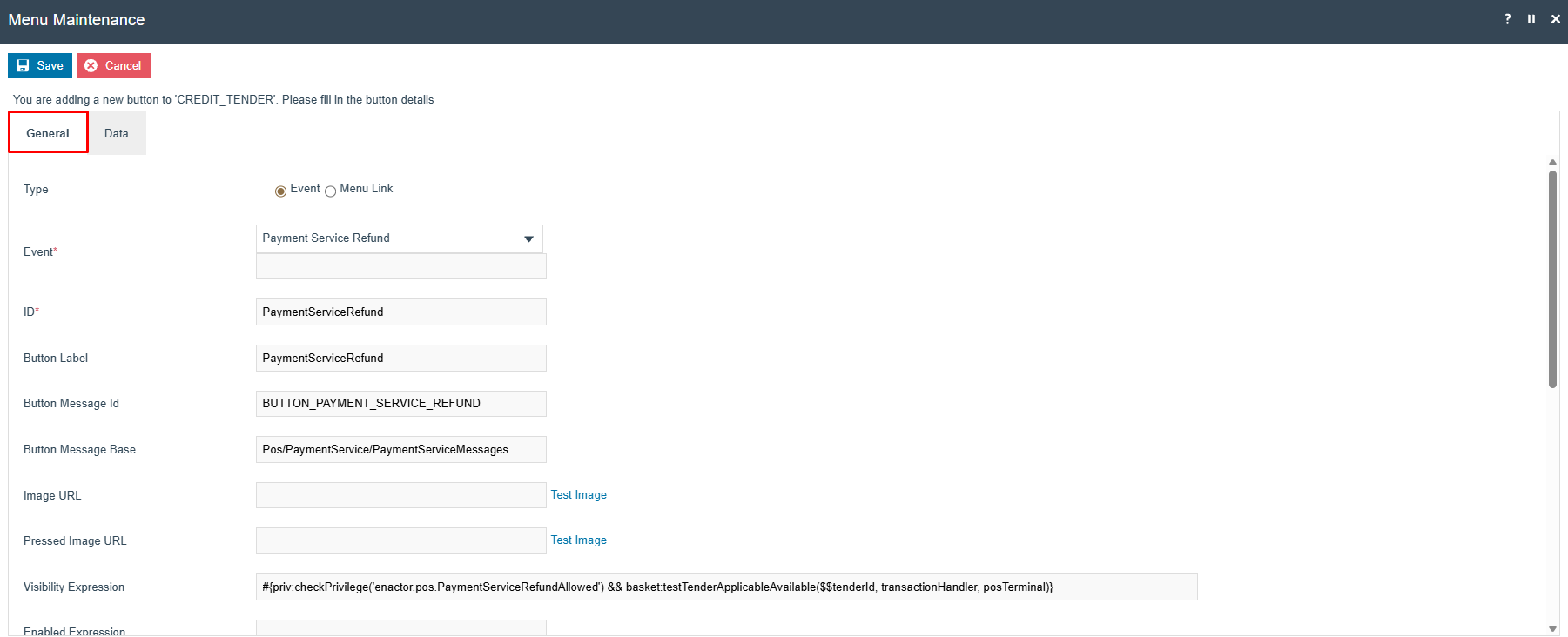Click the Enabled Expression input field
Image resolution: width=1568 pixels, height=637 pixels.
[401, 627]
